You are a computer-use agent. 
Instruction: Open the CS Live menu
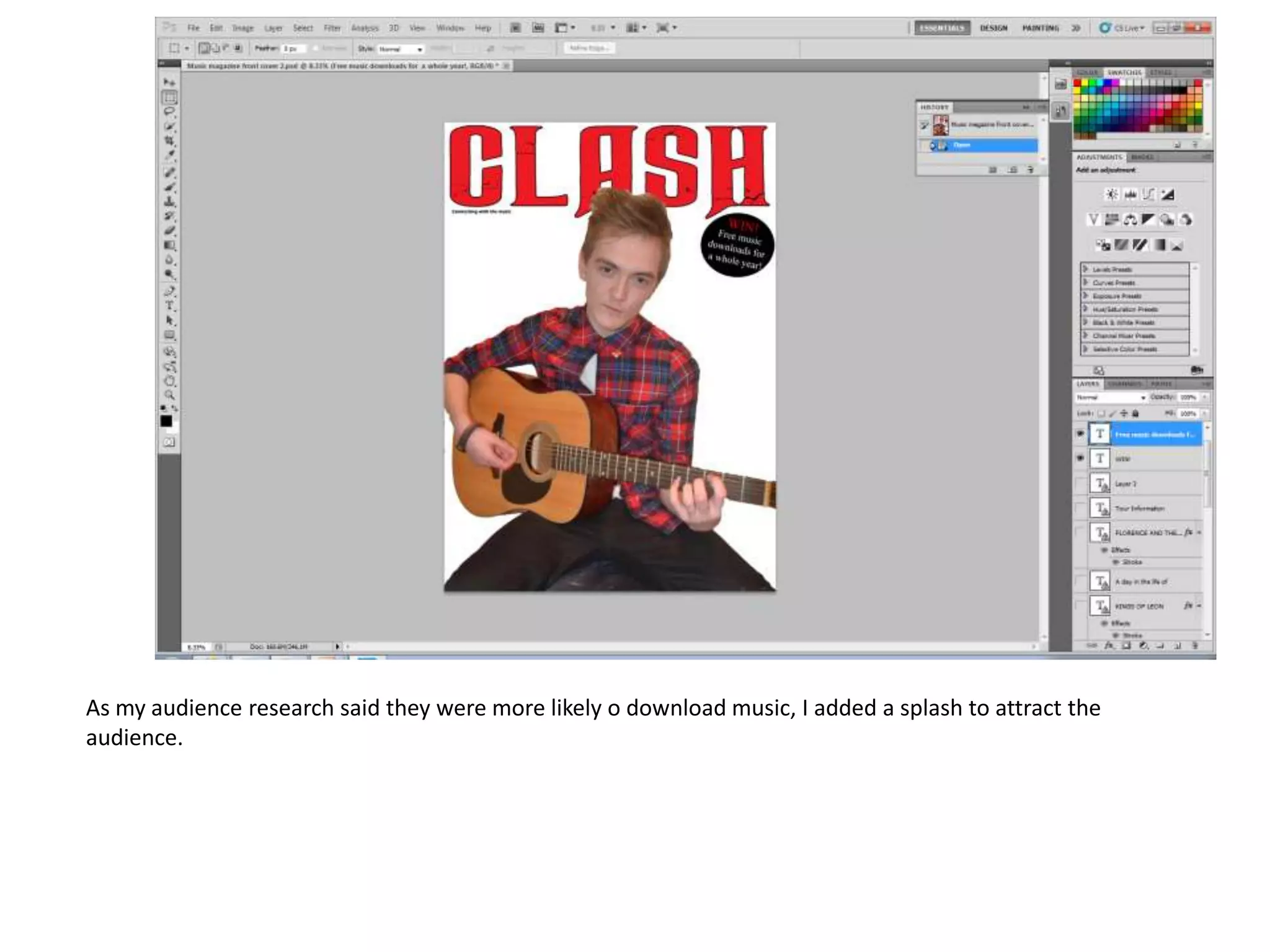pos(1122,28)
